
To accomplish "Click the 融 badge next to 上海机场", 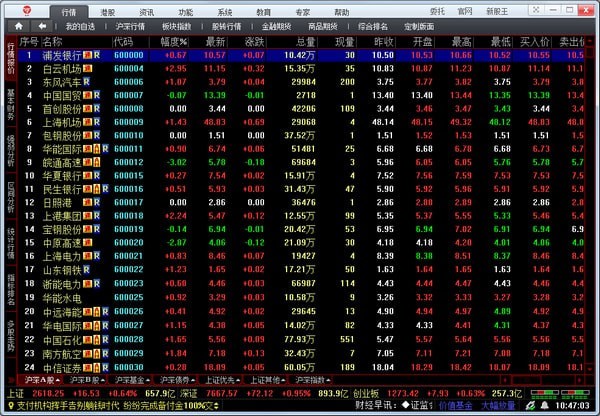I will tap(88, 122).
